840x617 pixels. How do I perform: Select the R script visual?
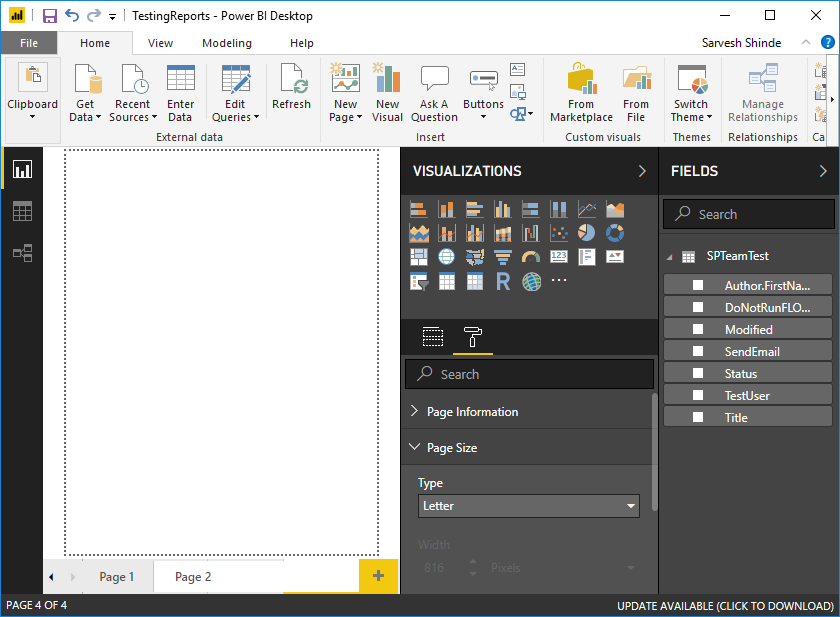click(503, 281)
